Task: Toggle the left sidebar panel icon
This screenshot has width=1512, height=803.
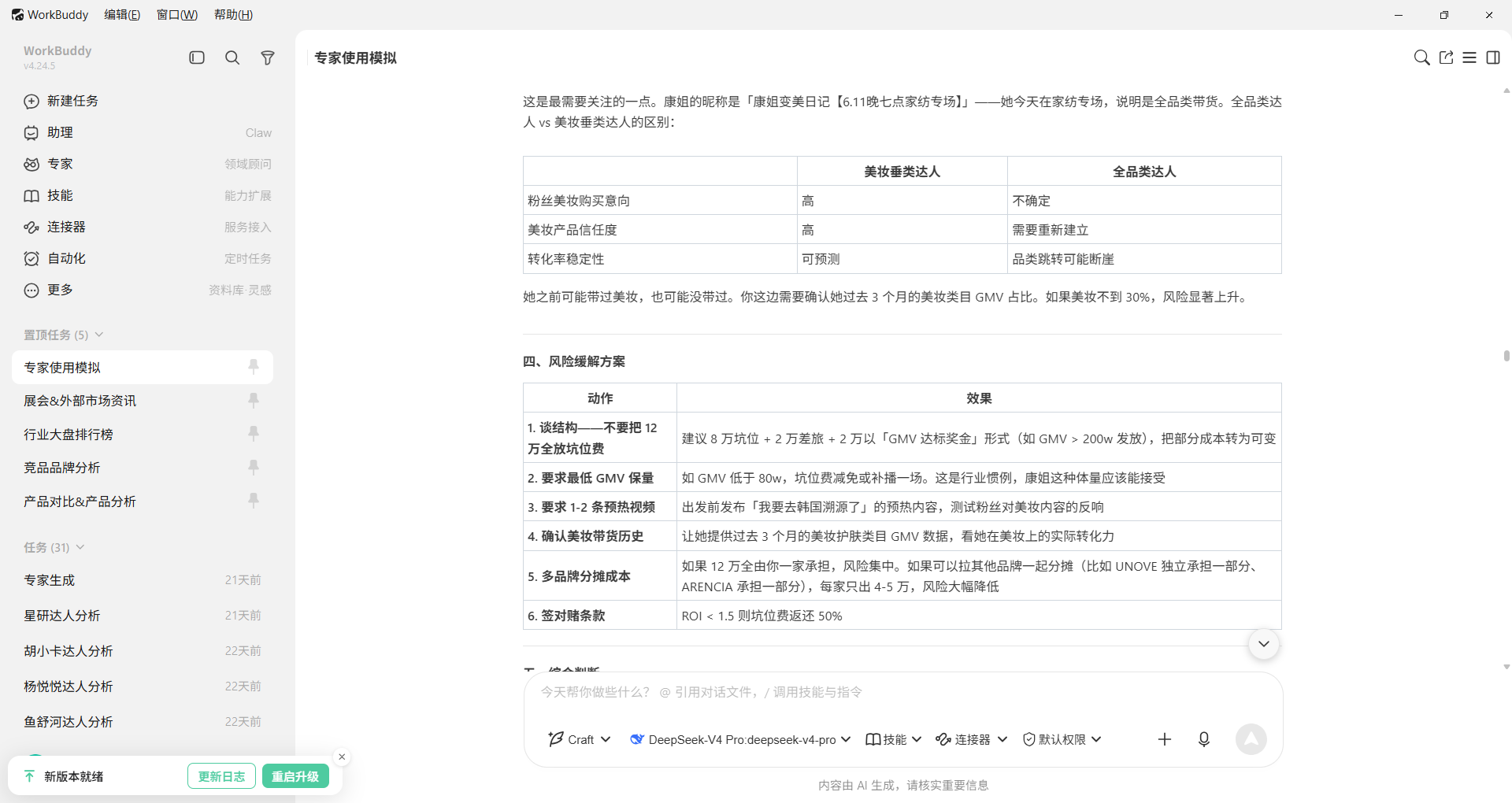Action: tap(197, 57)
